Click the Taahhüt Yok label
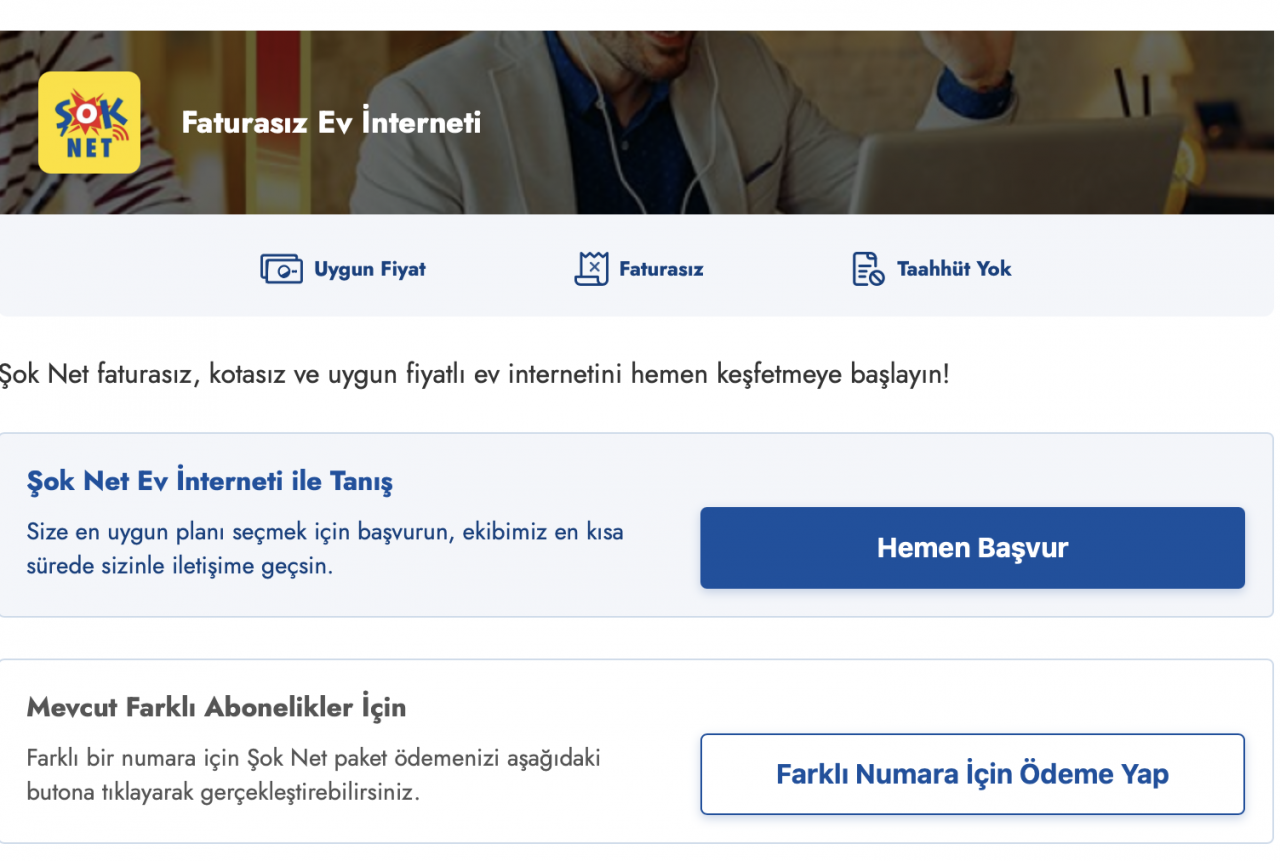Image resolution: width=1280 pixels, height=861 pixels. [954, 269]
